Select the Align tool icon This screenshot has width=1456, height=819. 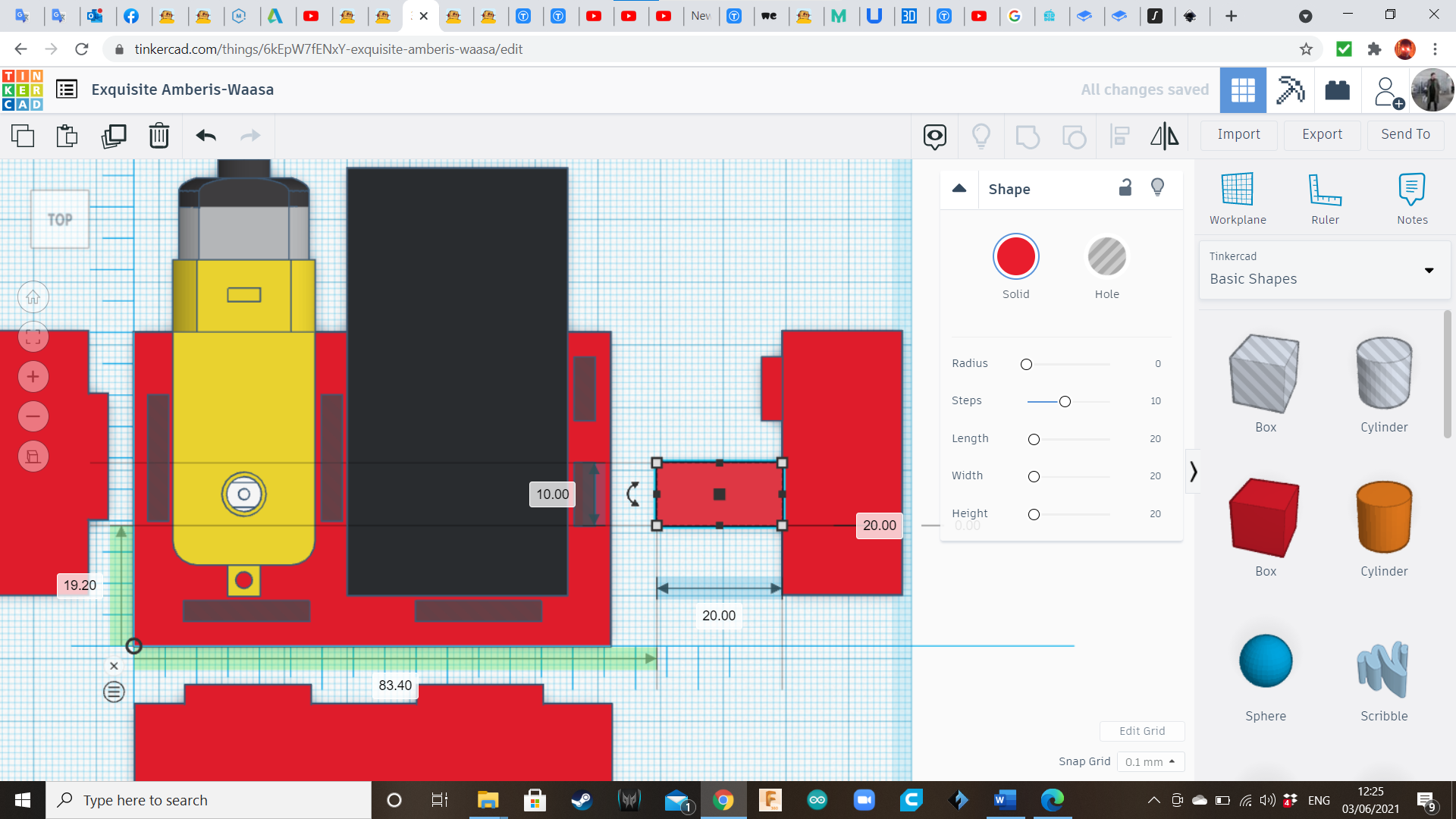click(1120, 136)
